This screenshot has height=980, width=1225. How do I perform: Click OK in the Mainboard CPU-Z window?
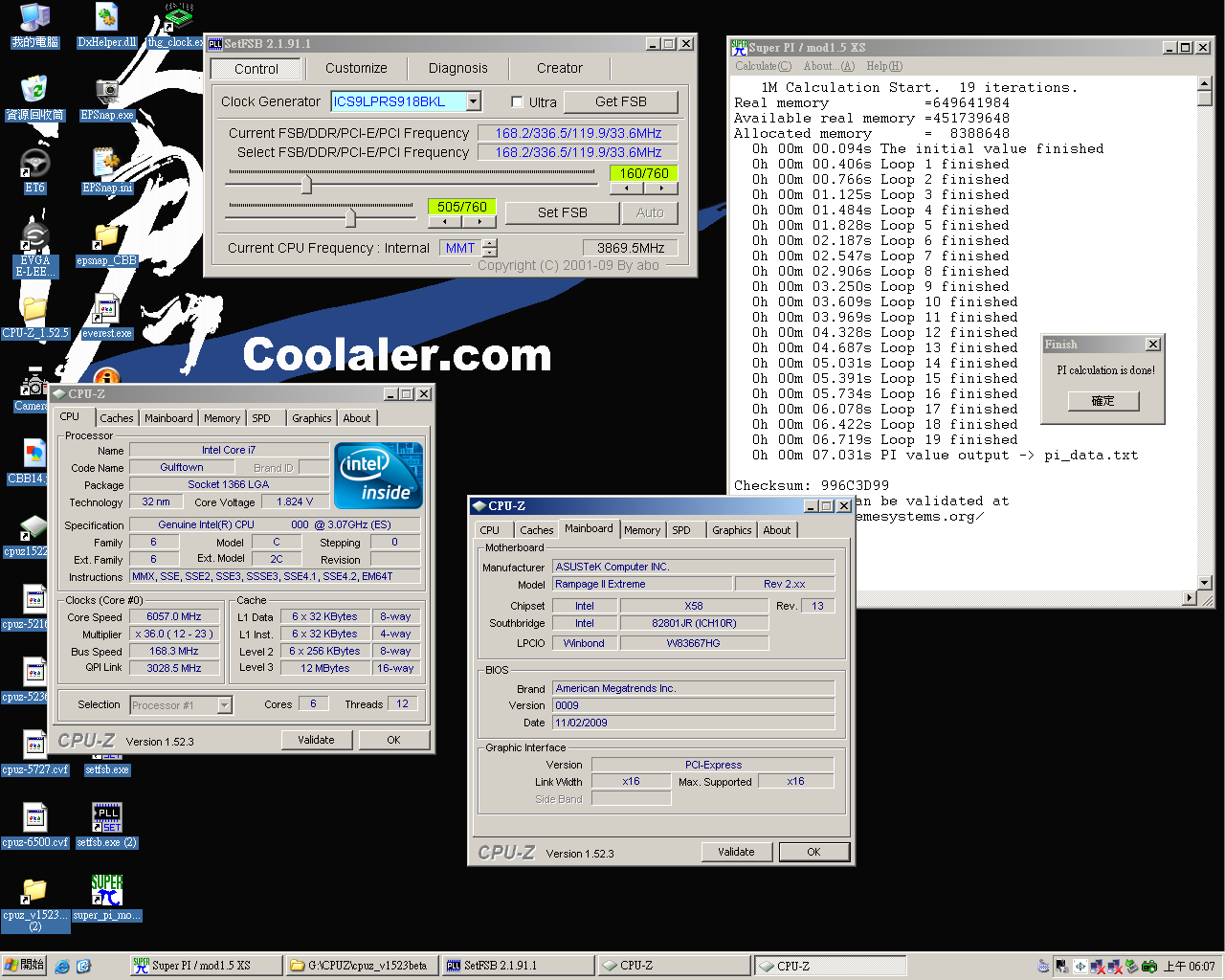click(813, 852)
